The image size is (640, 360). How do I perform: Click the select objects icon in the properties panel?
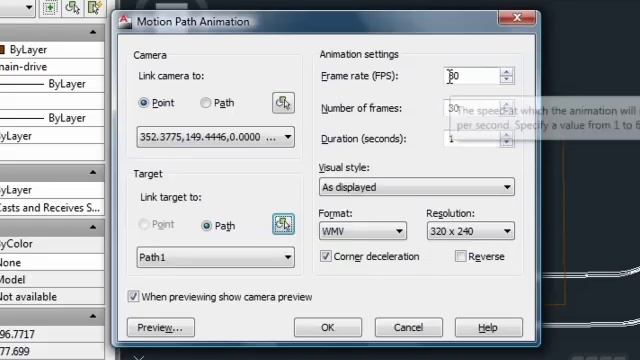pyautogui.click(x=73, y=8)
